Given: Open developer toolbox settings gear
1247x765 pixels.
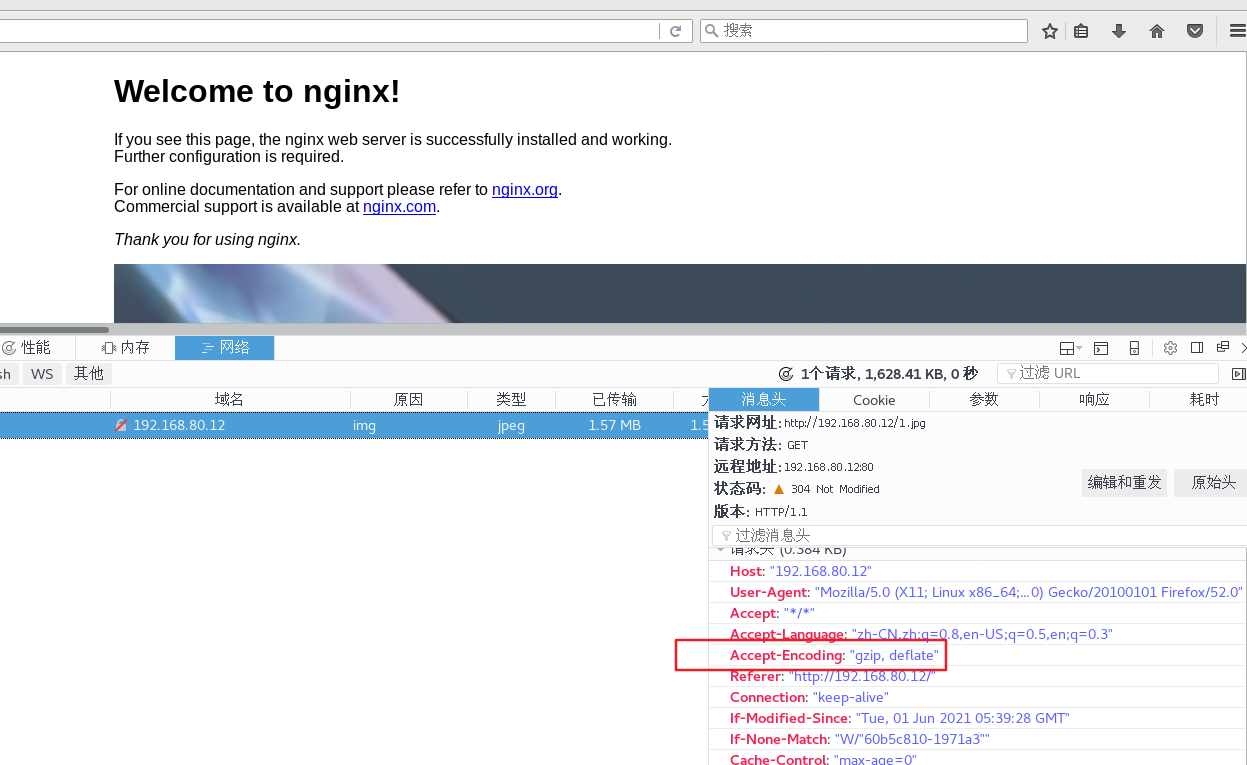Looking at the screenshot, I should (1170, 348).
